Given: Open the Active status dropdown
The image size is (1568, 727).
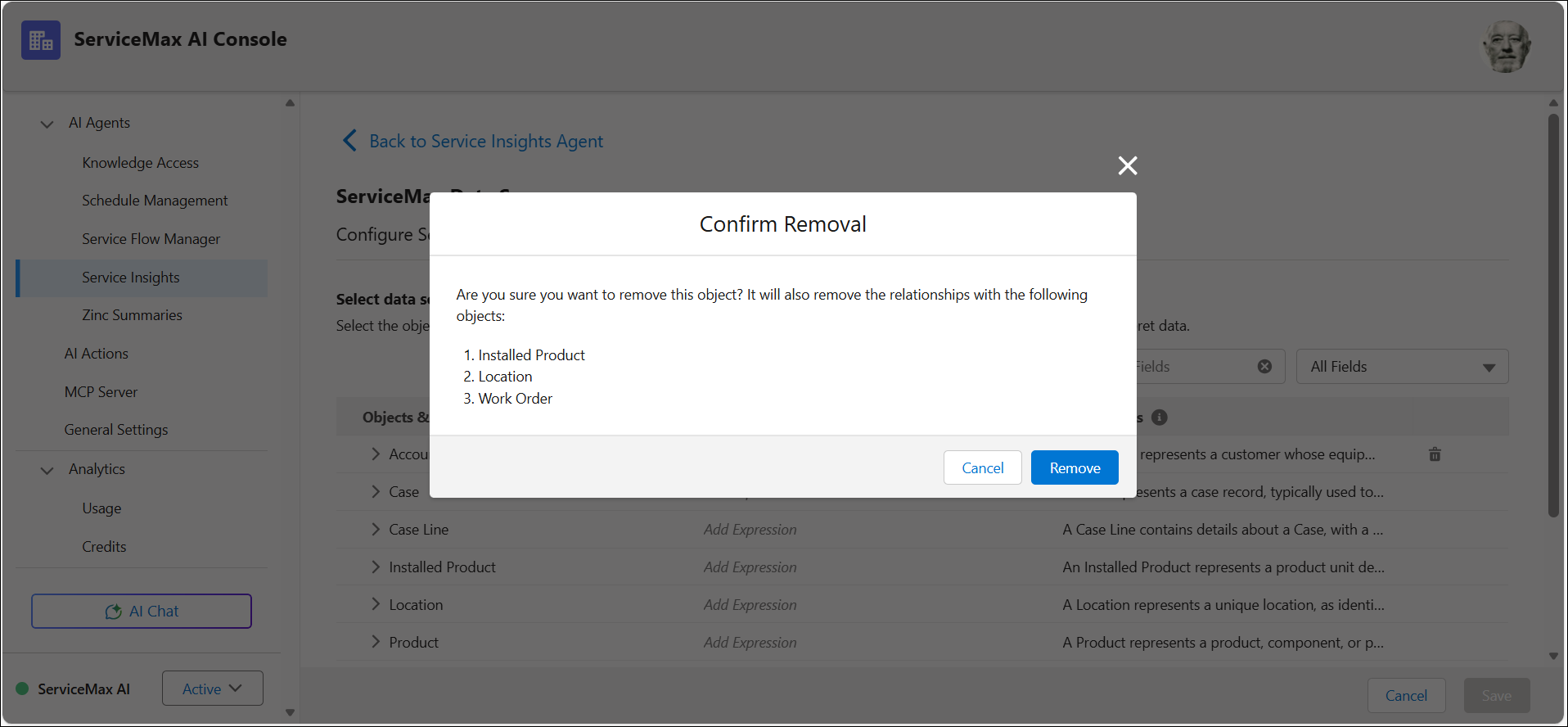Looking at the screenshot, I should (213, 689).
